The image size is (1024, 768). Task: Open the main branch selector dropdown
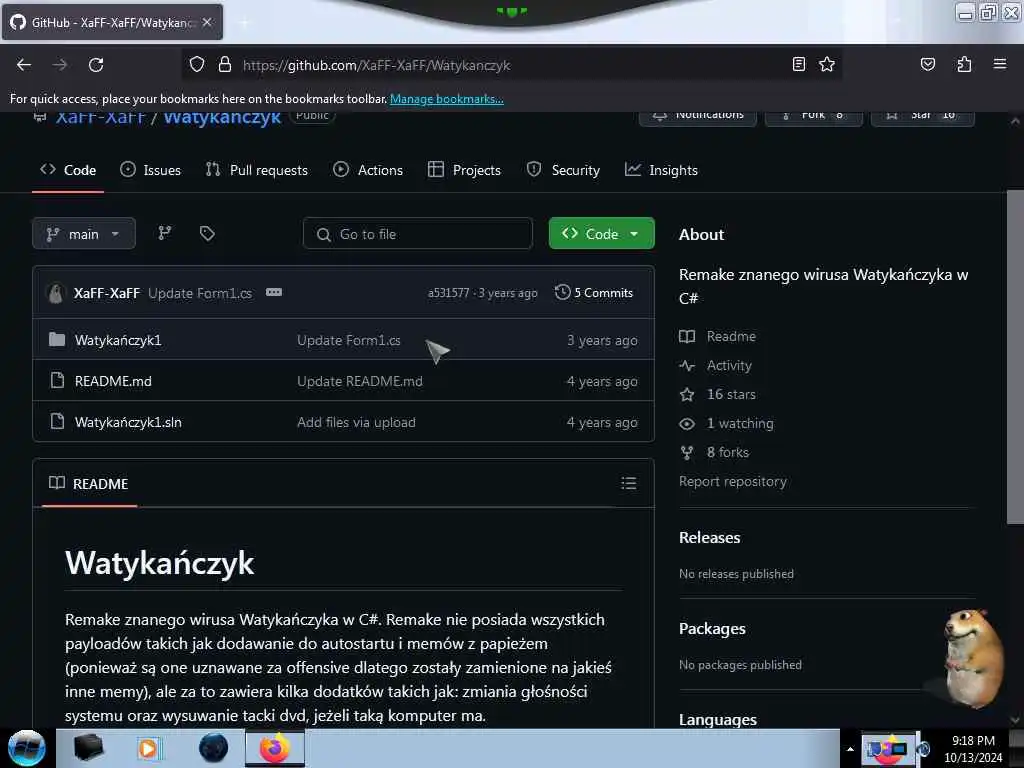point(84,234)
